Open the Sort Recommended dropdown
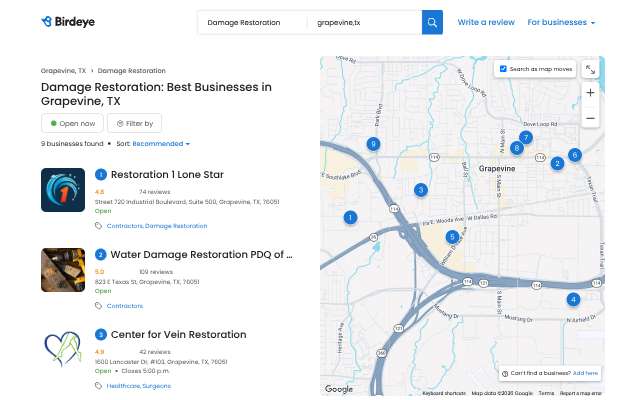 tap(161, 144)
